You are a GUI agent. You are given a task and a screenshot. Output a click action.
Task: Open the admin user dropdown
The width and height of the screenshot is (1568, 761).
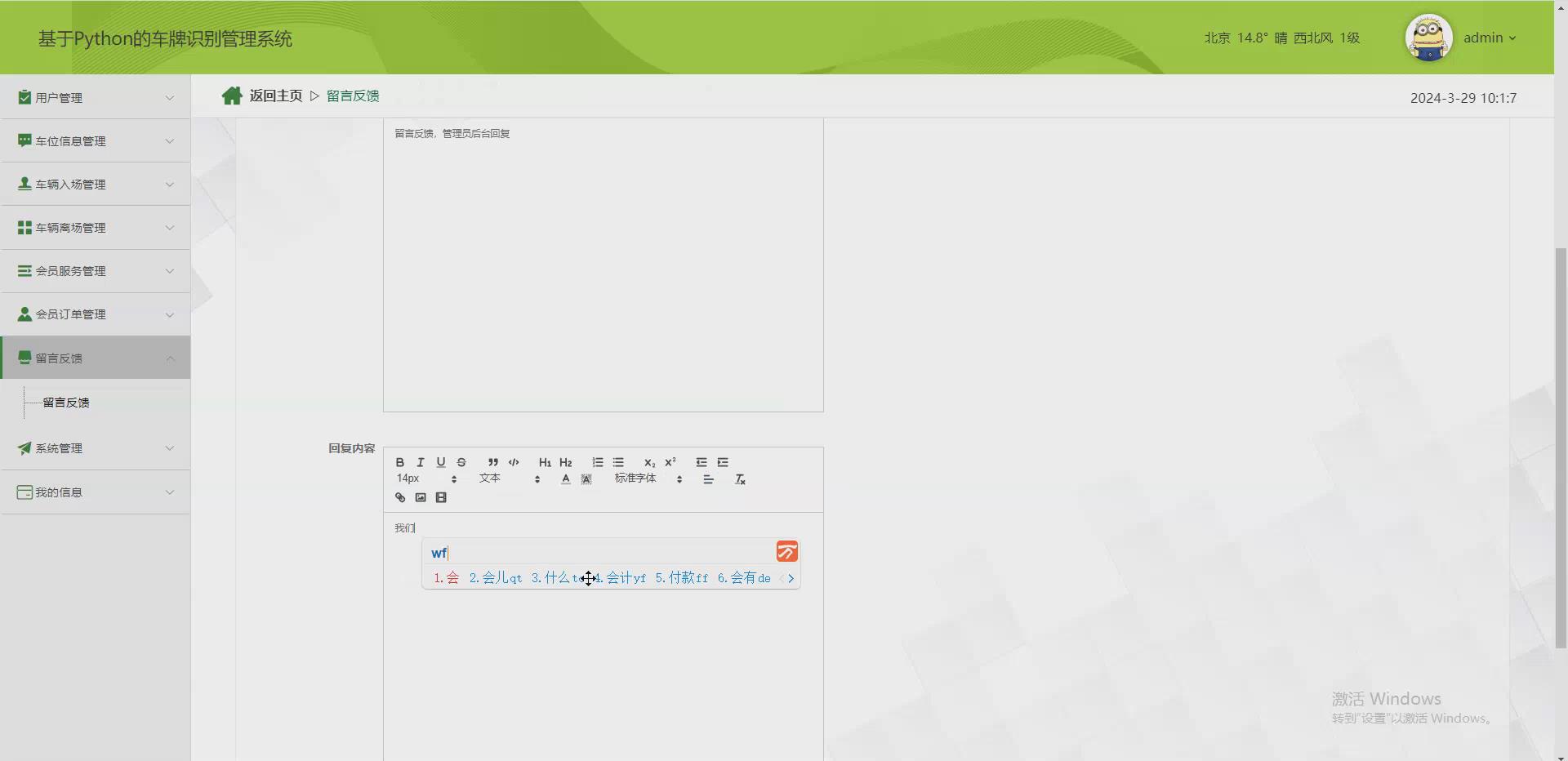click(1490, 38)
